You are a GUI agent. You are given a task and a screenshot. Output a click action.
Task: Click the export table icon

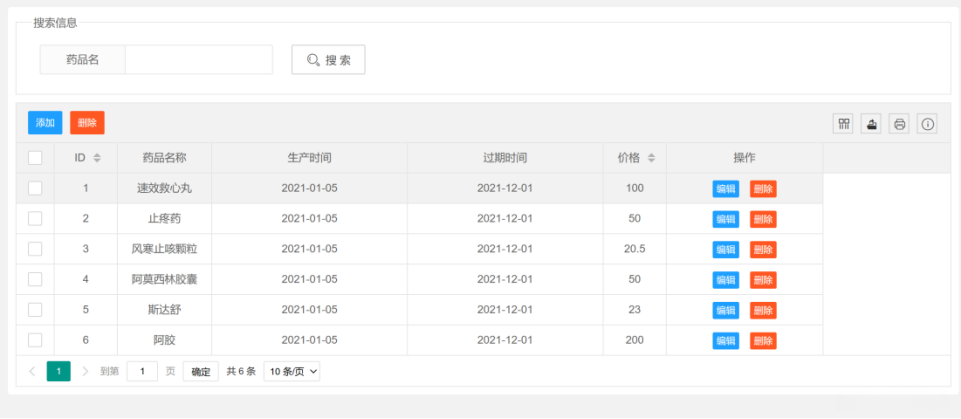pos(872,124)
